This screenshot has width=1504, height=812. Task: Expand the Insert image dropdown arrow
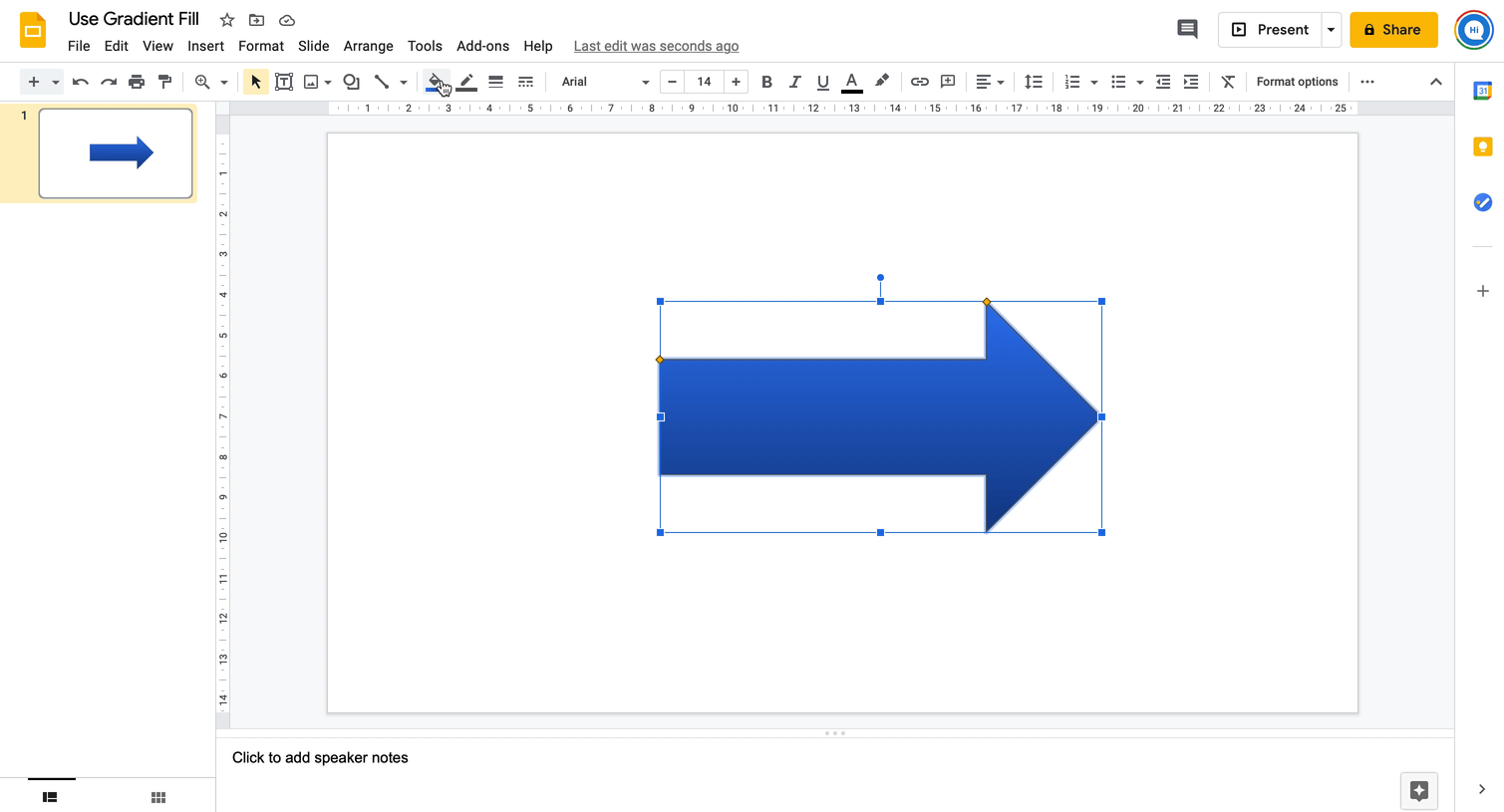pyautogui.click(x=328, y=82)
